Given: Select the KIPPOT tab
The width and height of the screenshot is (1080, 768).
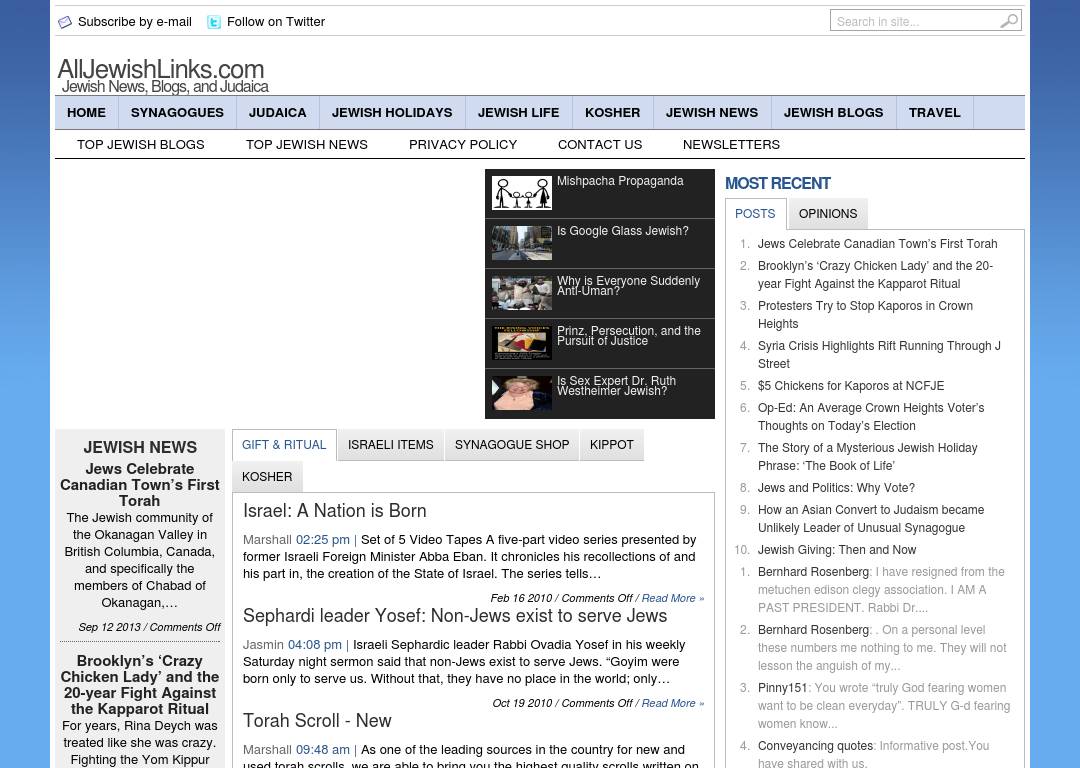Looking at the screenshot, I should [612, 445].
